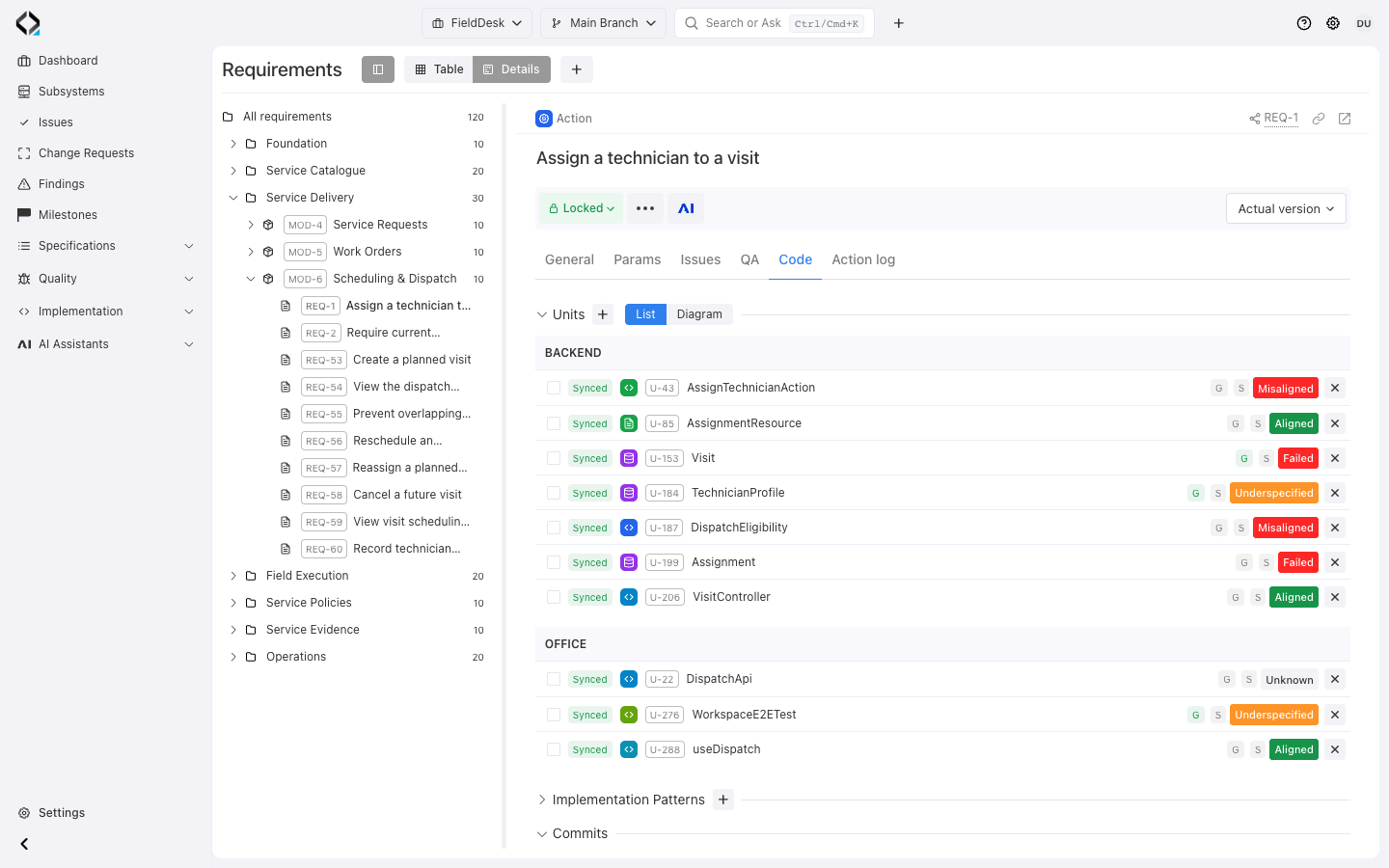Open the settings gear in top bar
The image size is (1389, 868).
(1333, 23)
